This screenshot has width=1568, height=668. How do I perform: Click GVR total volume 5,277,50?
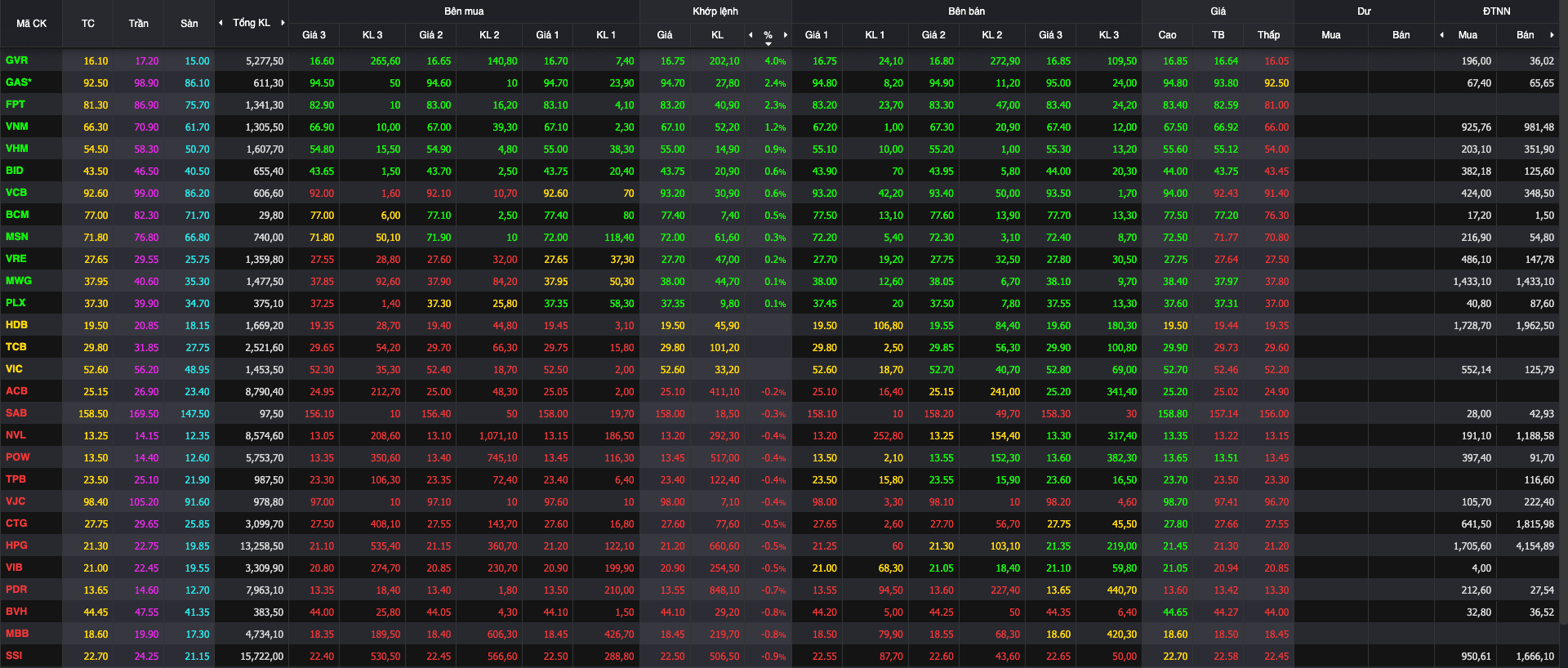click(265, 61)
